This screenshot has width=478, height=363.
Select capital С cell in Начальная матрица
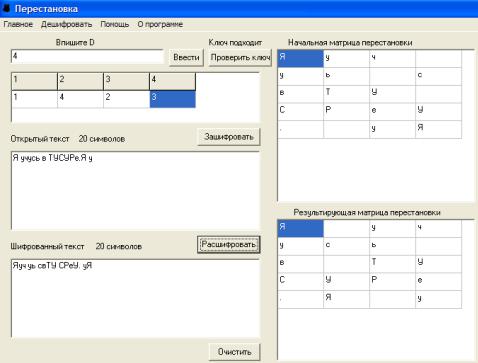(300, 112)
